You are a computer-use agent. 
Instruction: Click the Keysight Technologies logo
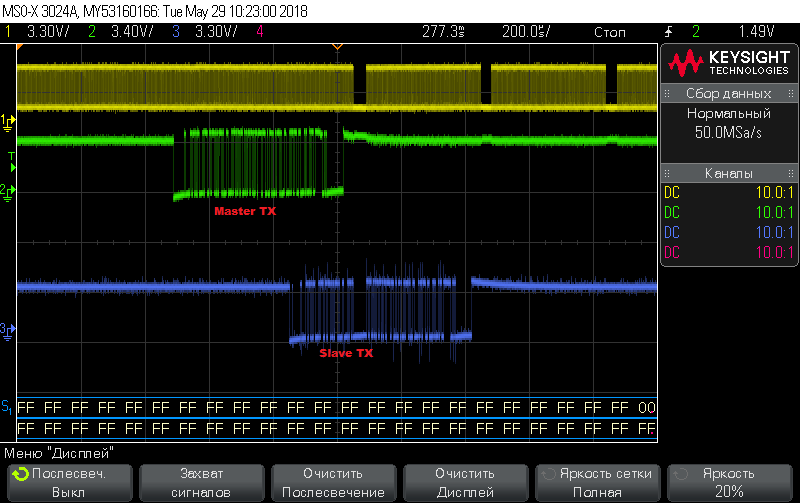click(x=727, y=64)
